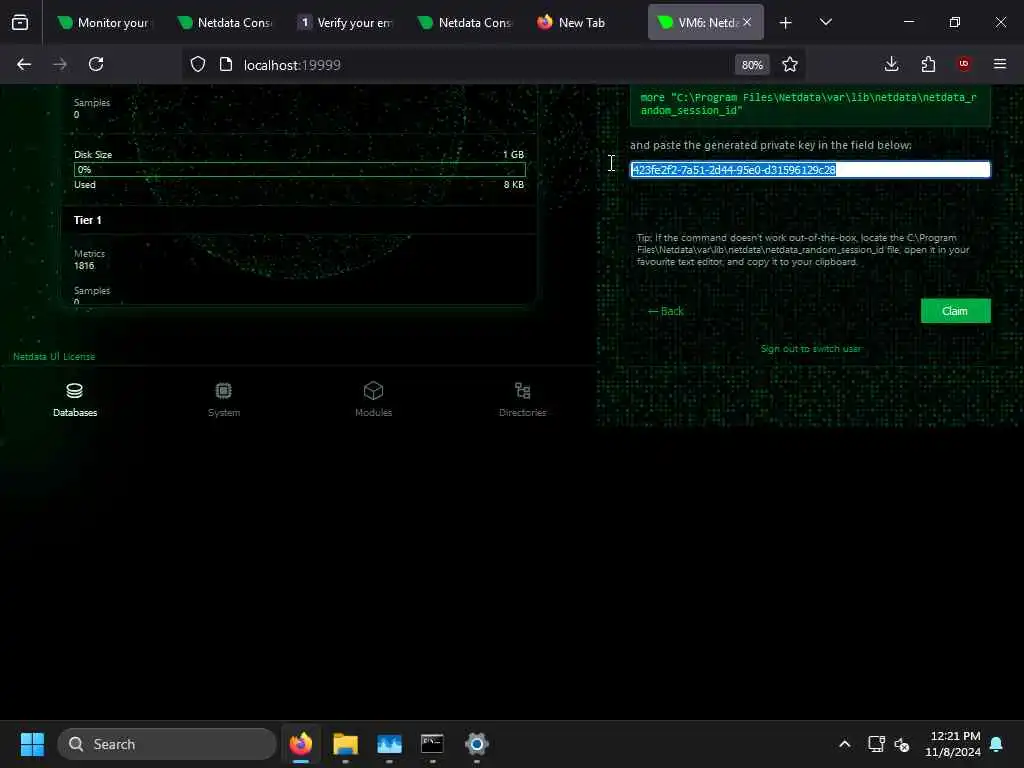
Task: Open the System section
Action: click(223, 400)
